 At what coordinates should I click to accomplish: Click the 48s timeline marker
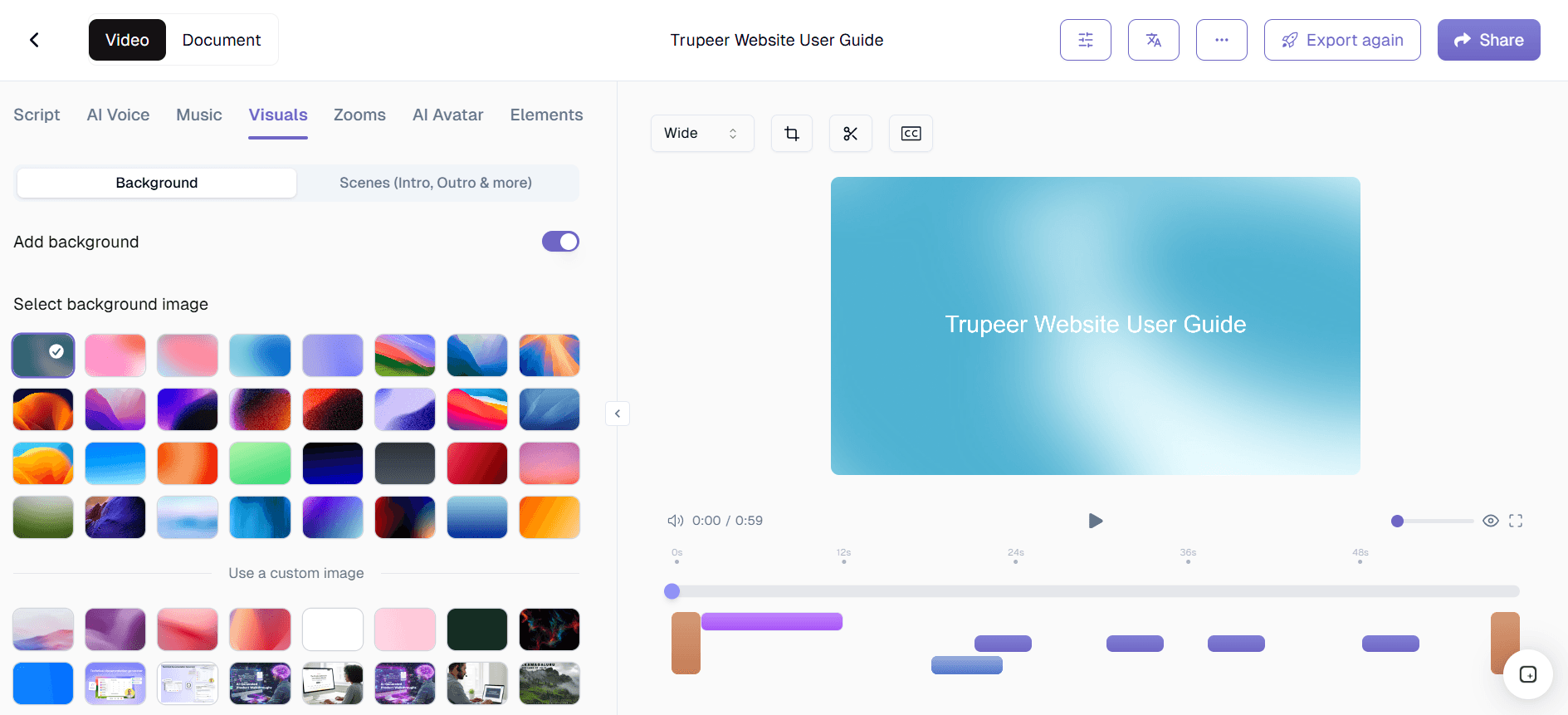(x=1360, y=556)
